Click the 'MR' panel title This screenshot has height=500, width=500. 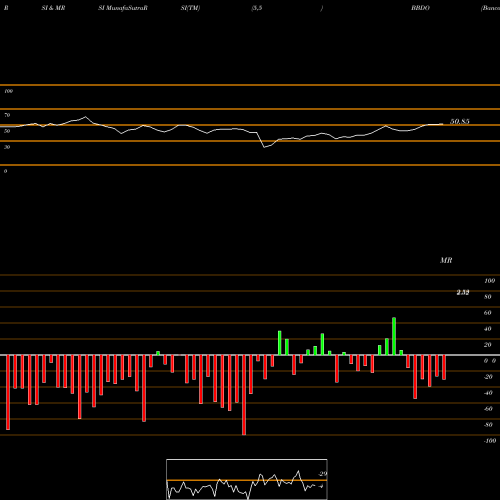click(446, 260)
